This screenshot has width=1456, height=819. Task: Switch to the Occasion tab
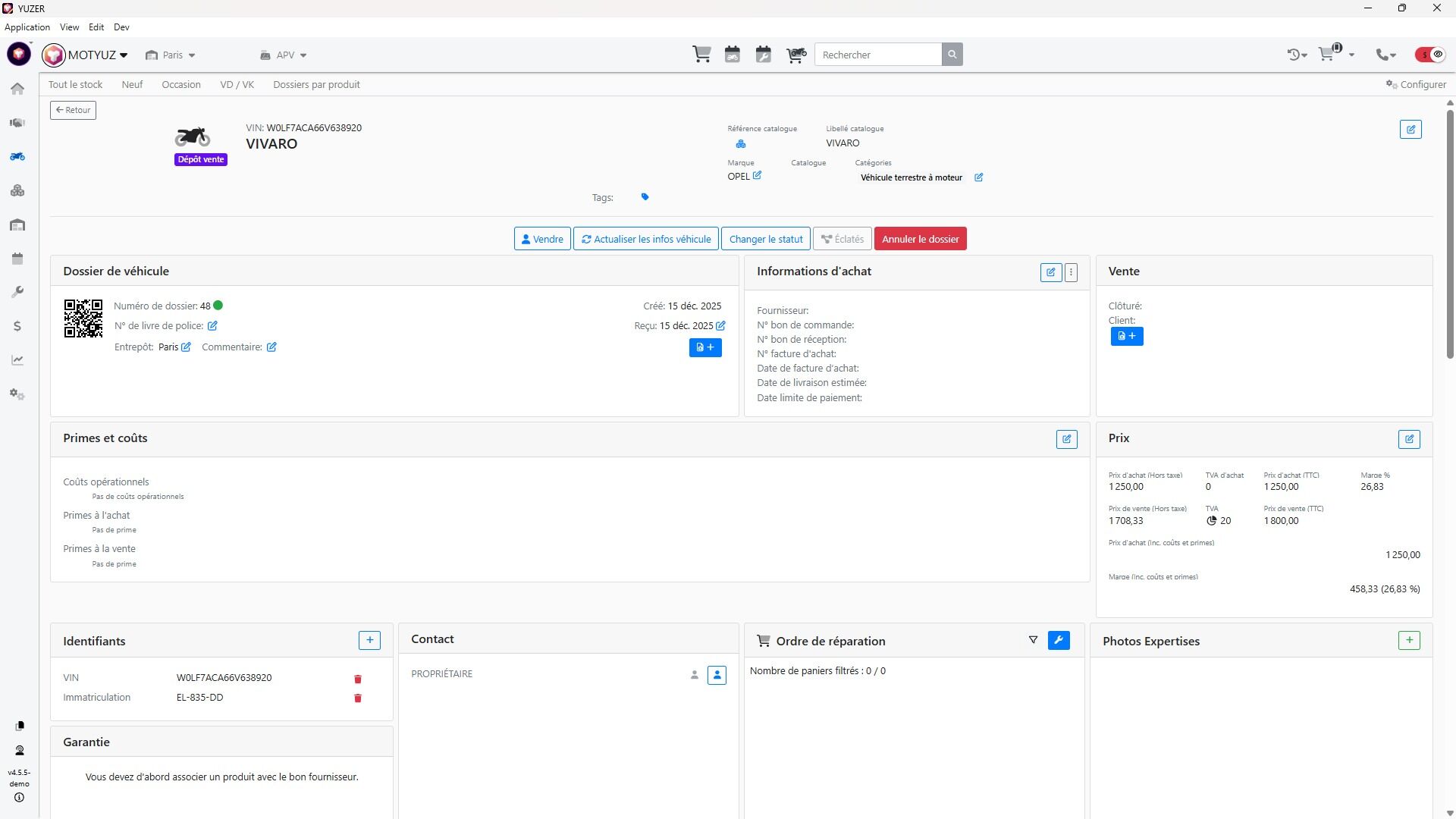click(180, 85)
